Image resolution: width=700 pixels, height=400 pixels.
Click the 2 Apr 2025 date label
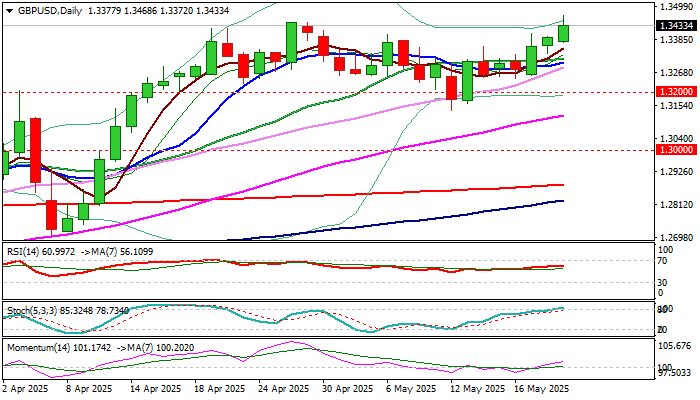click(x=25, y=389)
